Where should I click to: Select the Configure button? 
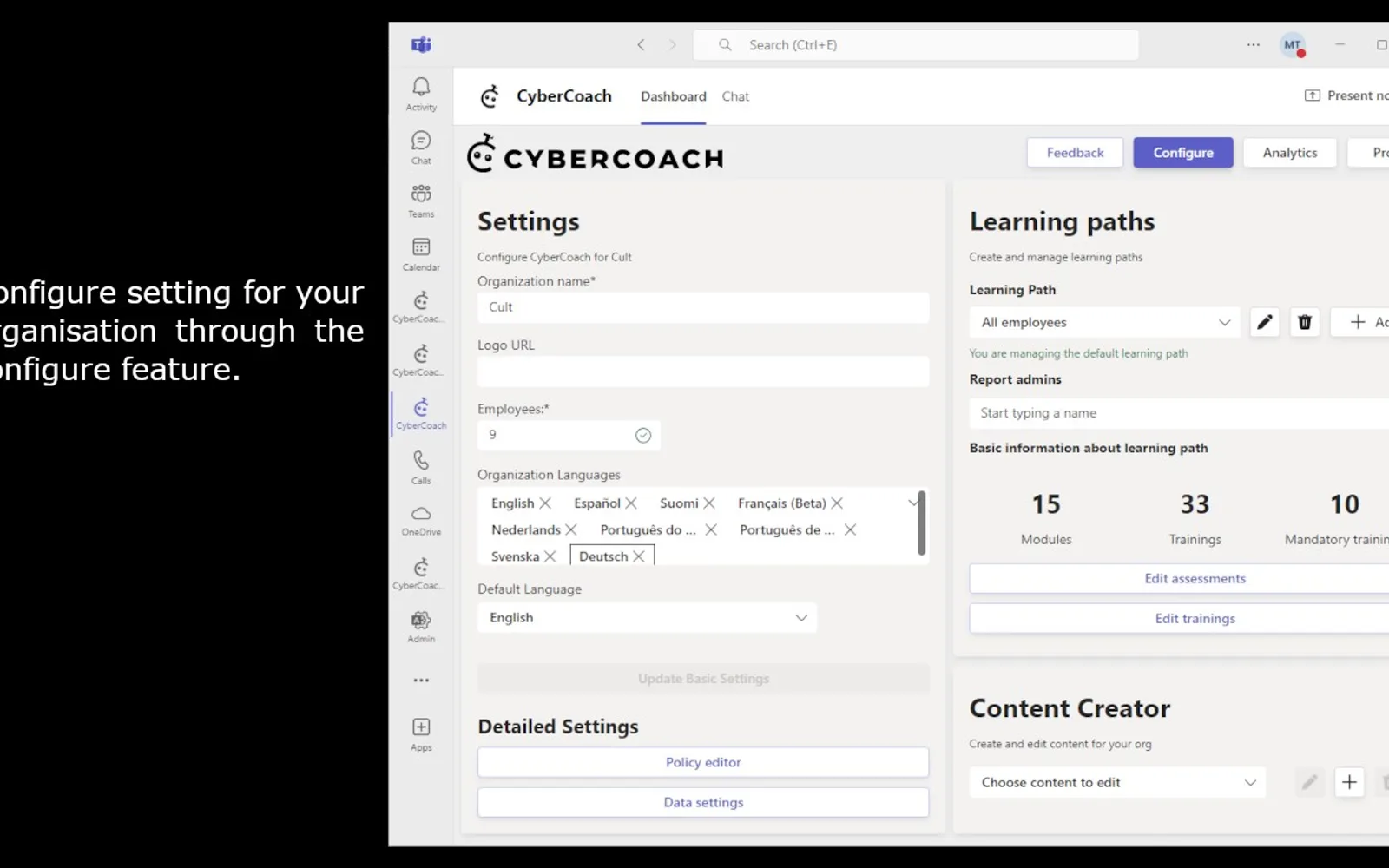pyautogui.click(x=1183, y=153)
